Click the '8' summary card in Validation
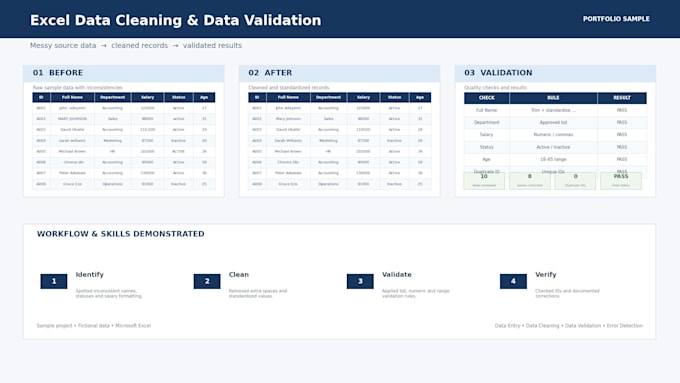 [530, 180]
